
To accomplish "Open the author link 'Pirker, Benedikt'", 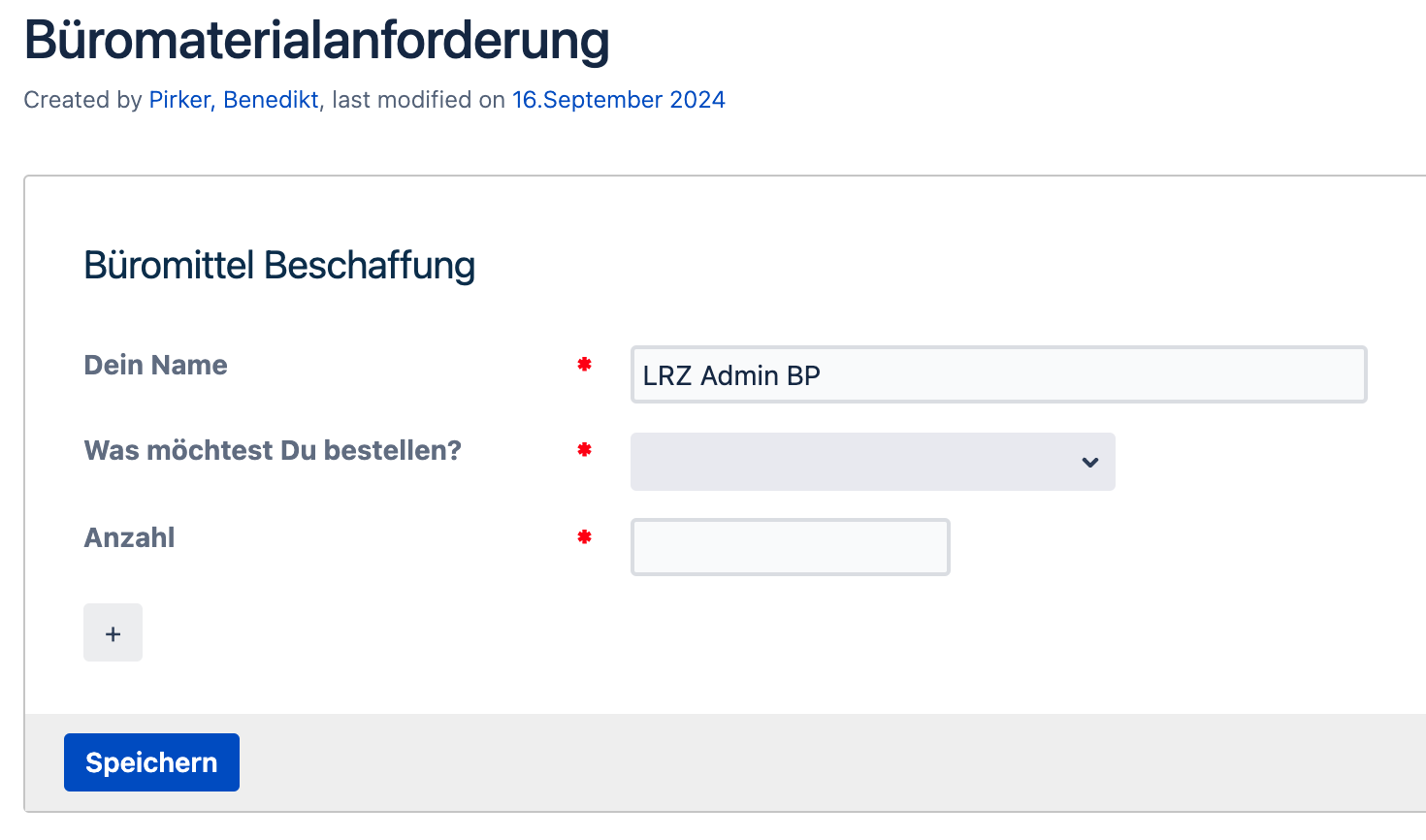I will pyautogui.click(x=234, y=100).
